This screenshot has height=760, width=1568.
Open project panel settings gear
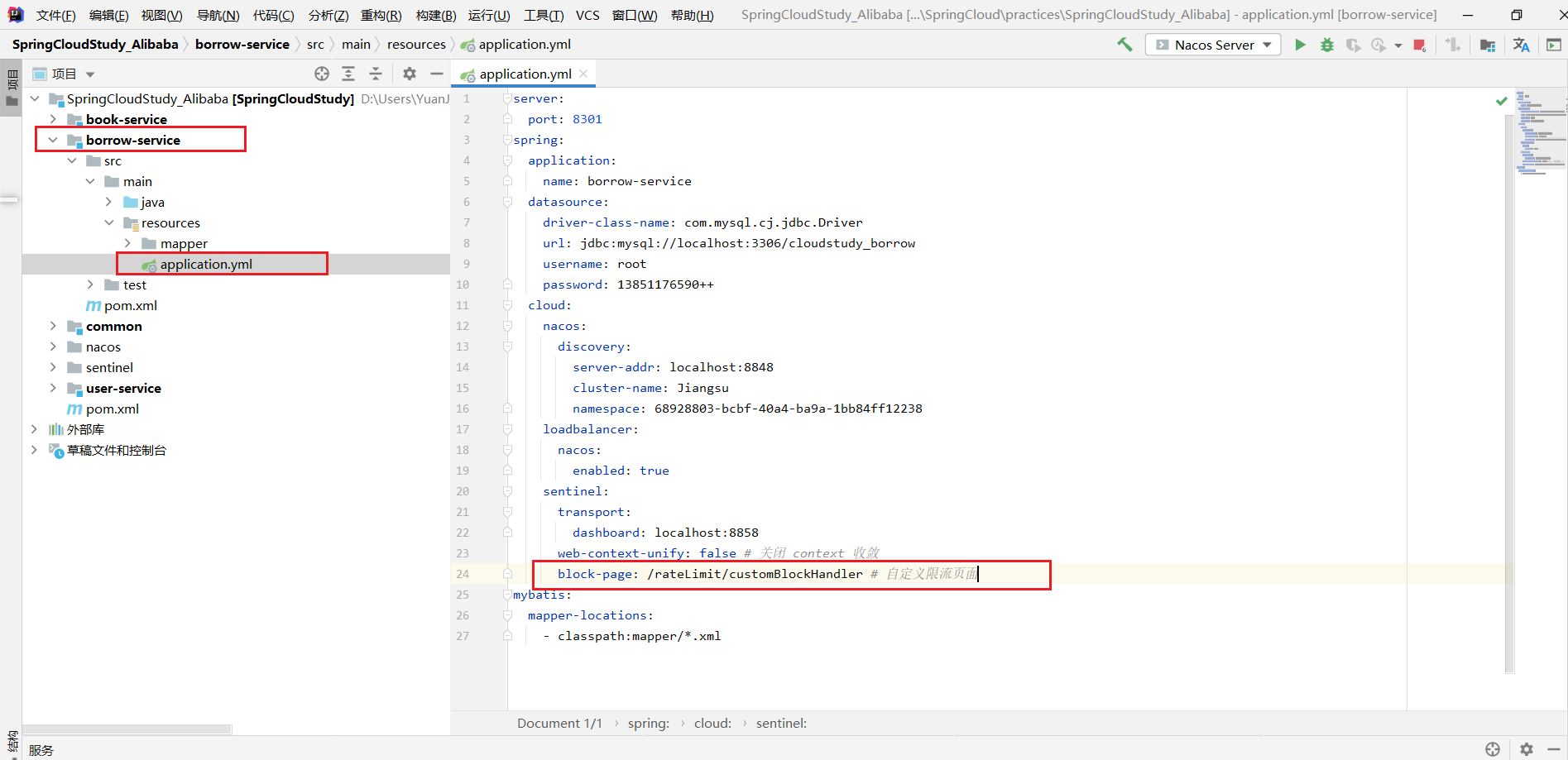point(410,74)
